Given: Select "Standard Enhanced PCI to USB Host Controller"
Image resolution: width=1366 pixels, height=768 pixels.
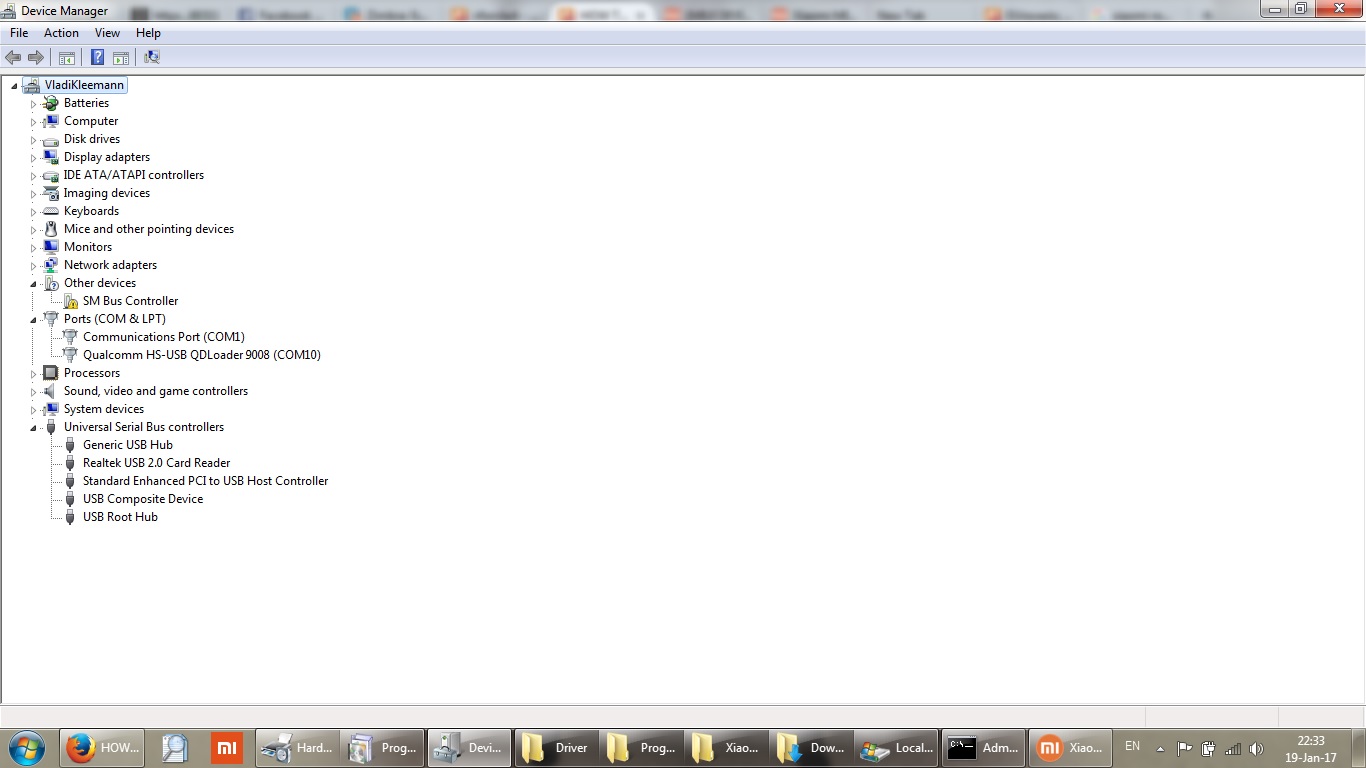Looking at the screenshot, I should [x=206, y=481].
